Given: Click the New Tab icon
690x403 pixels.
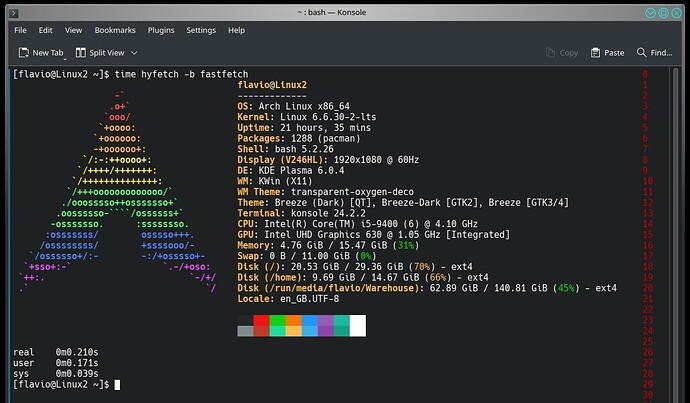Looking at the screenshot, I should (x=23, y=53).
